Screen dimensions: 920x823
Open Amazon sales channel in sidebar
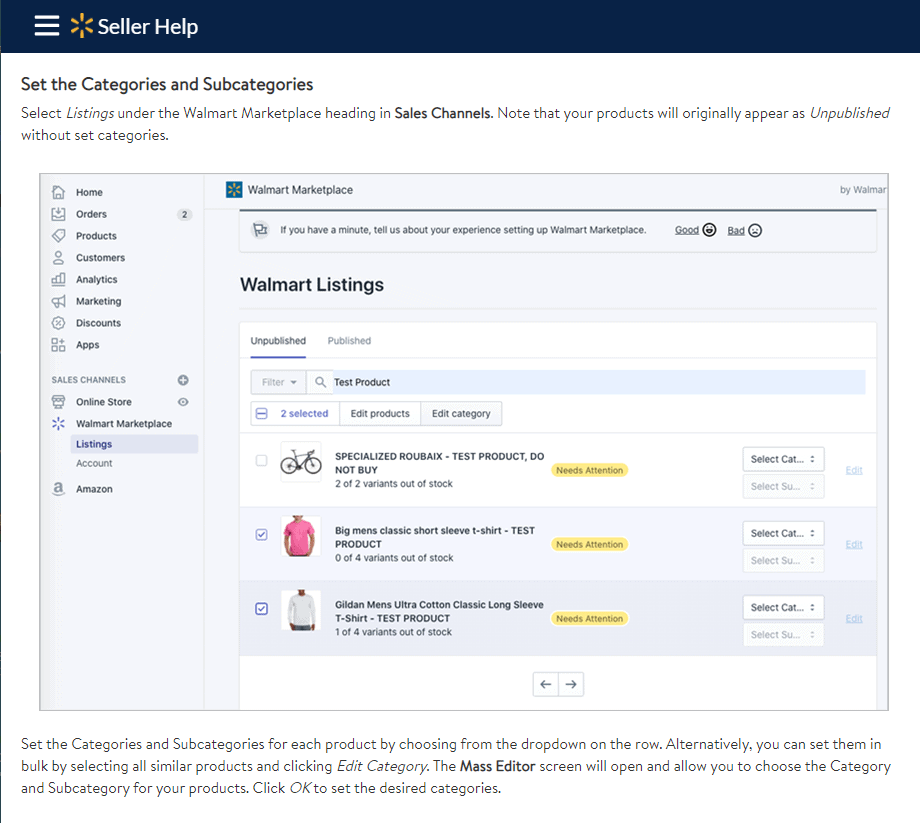[x=94, y=489]
